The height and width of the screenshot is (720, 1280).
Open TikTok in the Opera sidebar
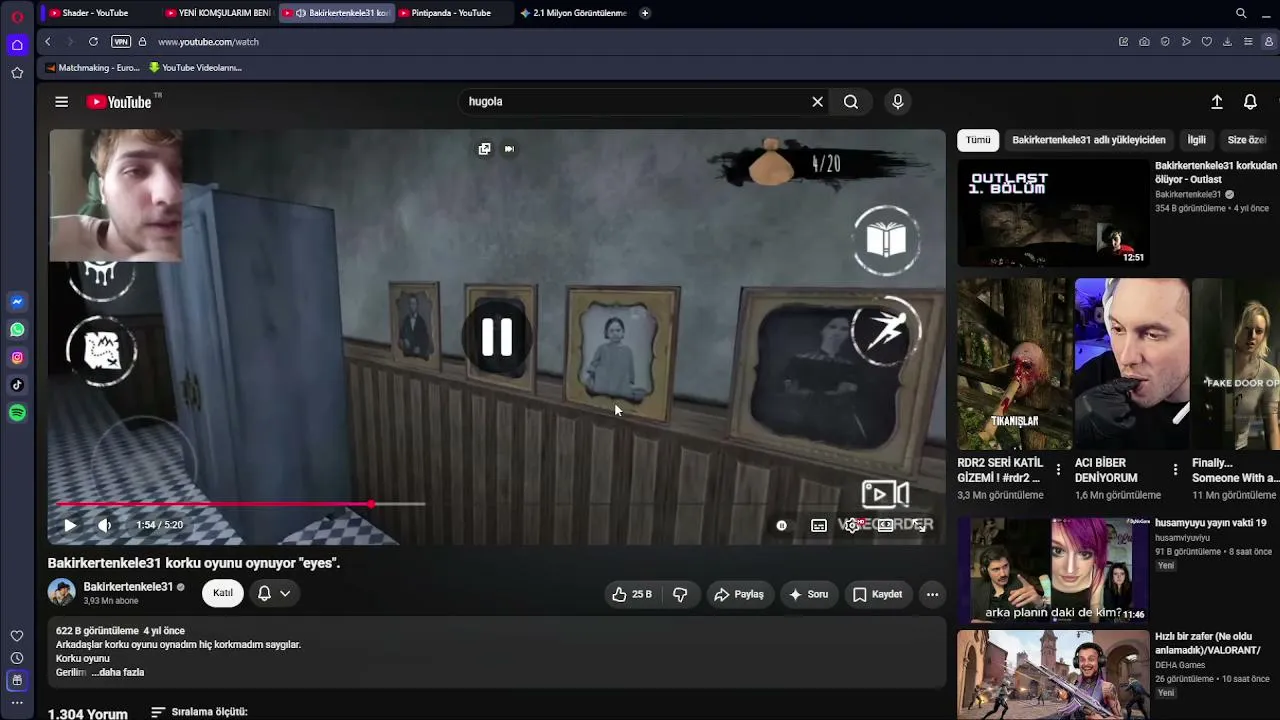(17, 385)
